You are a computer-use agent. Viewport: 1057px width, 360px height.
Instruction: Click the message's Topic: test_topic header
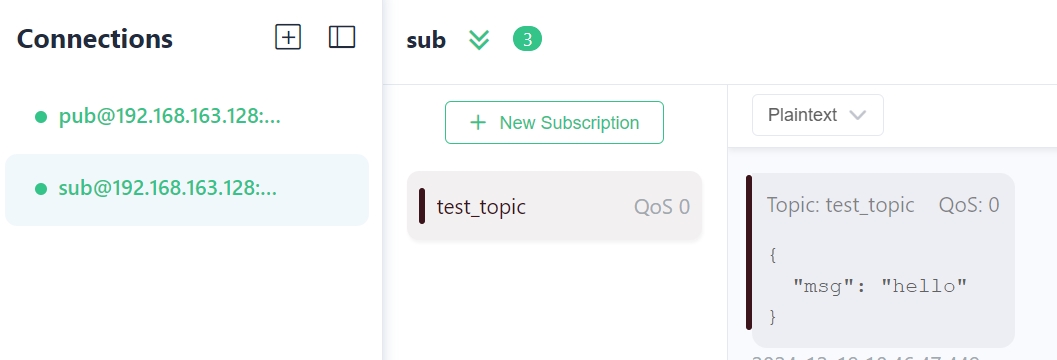(x=841, y=205)
